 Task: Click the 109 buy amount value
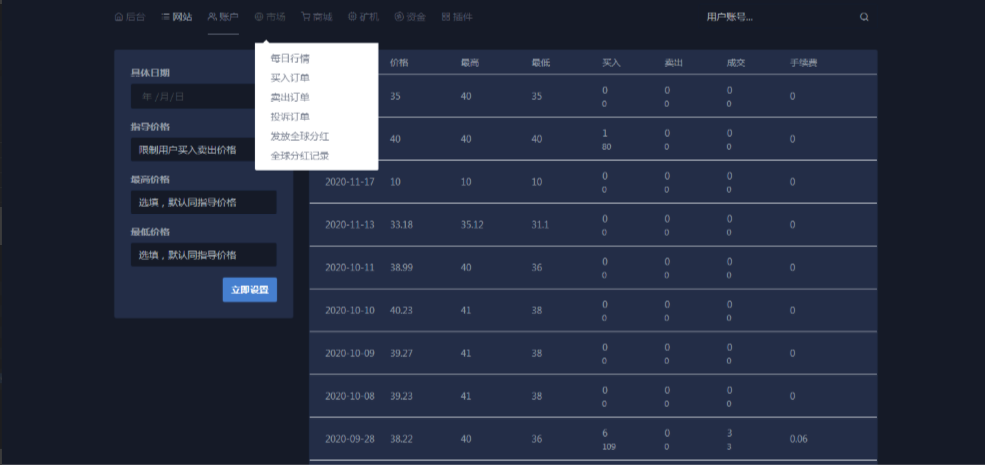(609, 447)
